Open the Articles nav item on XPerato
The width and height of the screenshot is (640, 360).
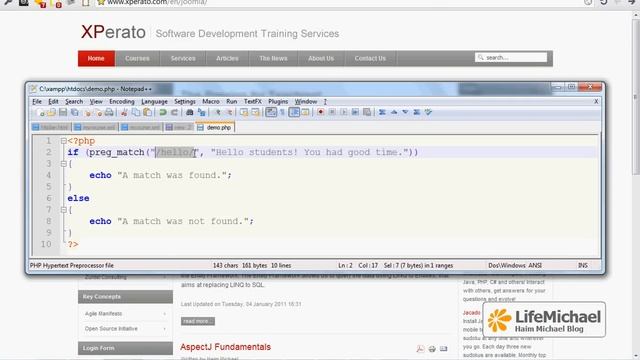pos(227,58)
